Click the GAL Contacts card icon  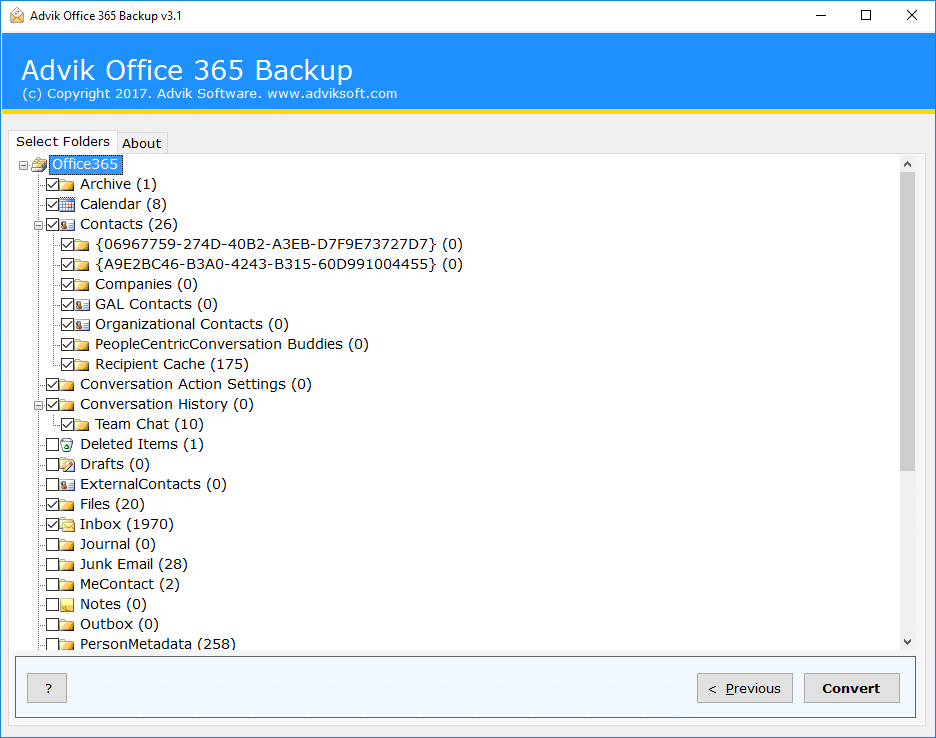[82, 305]
